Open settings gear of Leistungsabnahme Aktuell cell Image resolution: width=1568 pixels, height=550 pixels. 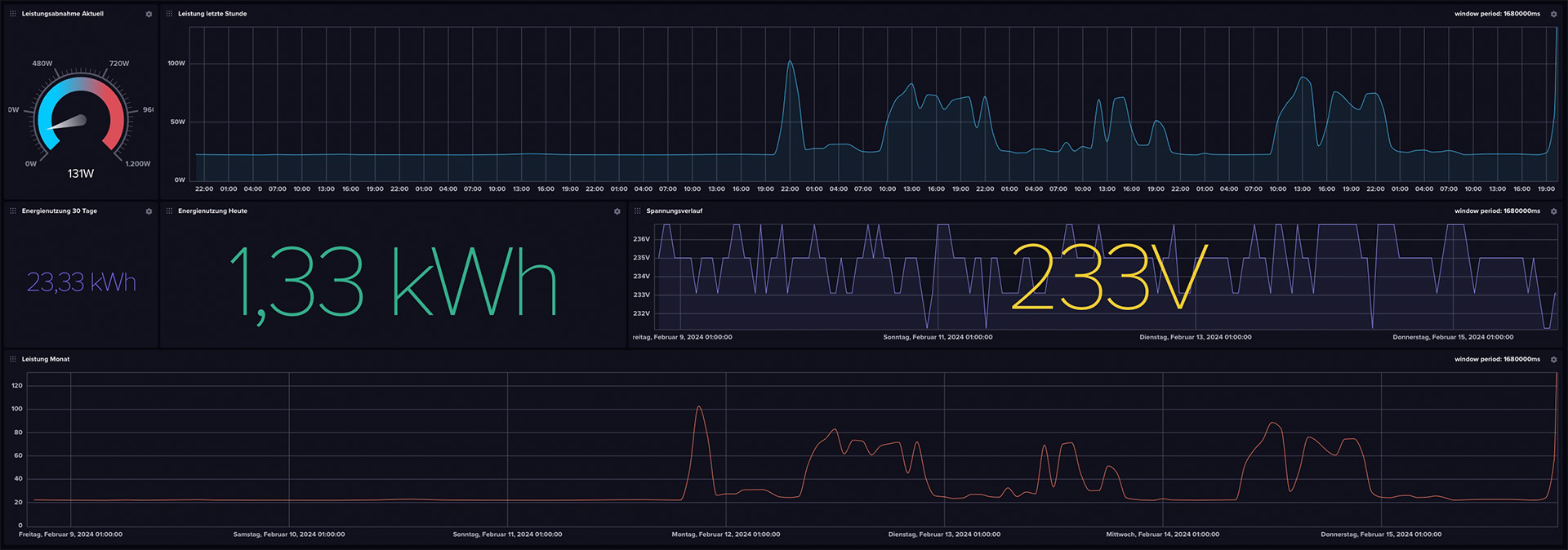149,15
